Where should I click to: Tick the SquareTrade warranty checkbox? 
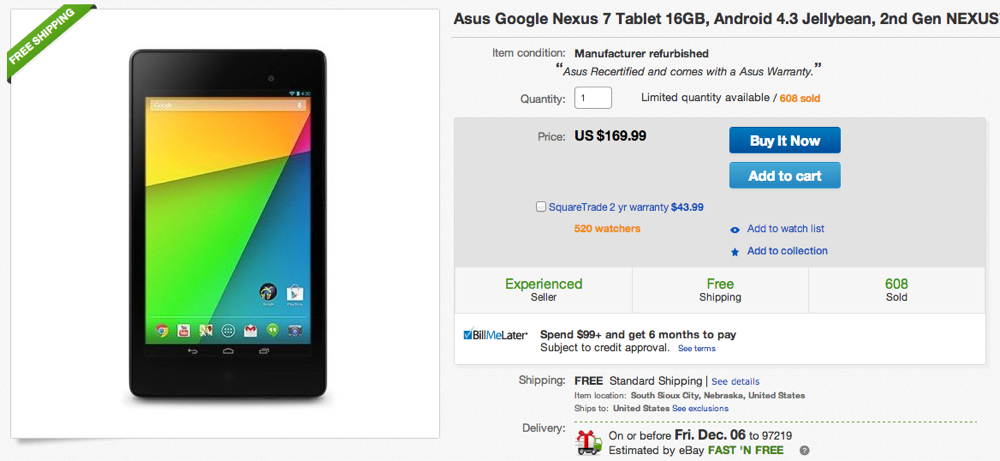(x=541, y=207)
